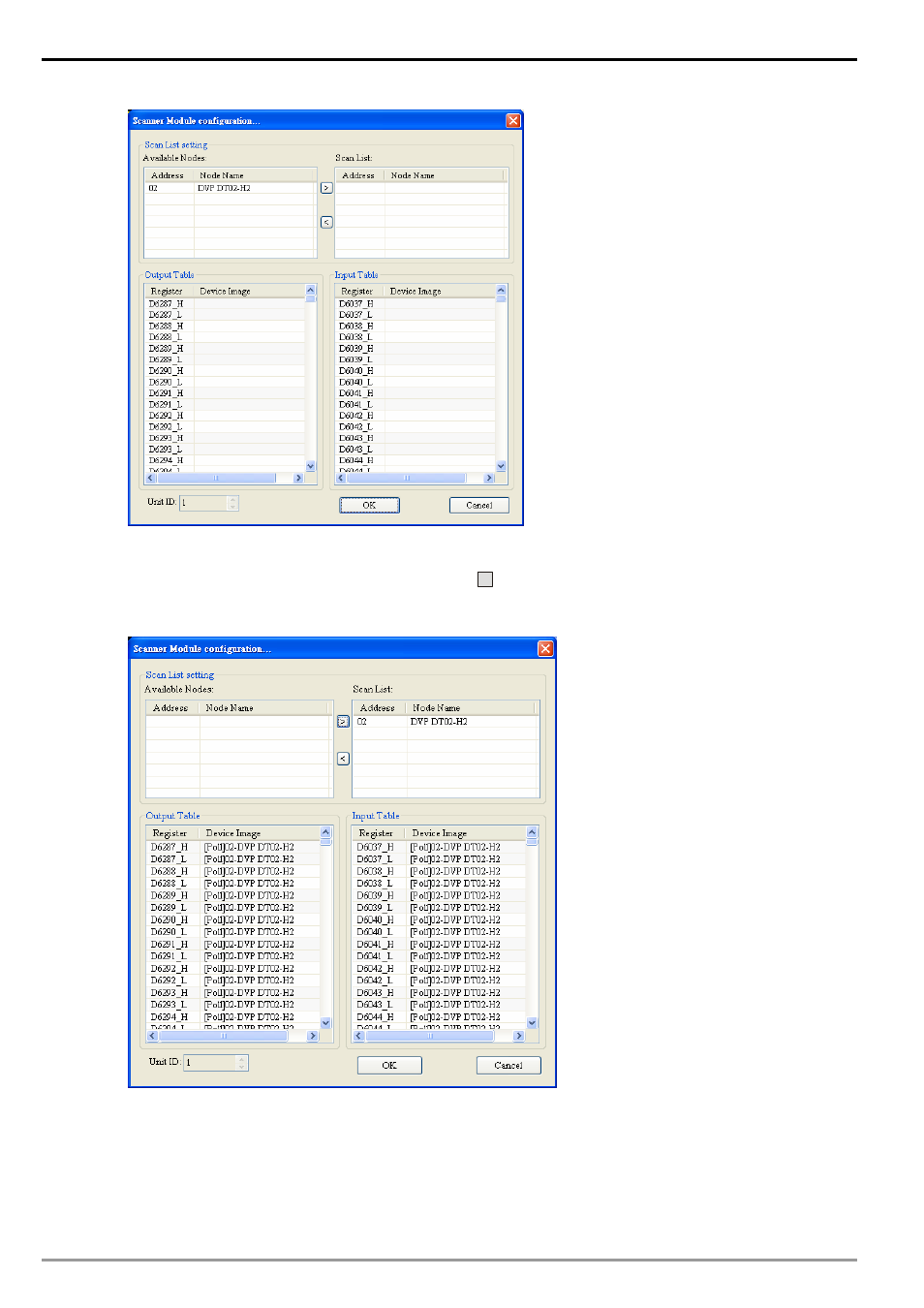The width and height of the screenshot is (924, 1308).
Task: Close the lower Scanner Module configuration dialog
Action: point(545,648)
